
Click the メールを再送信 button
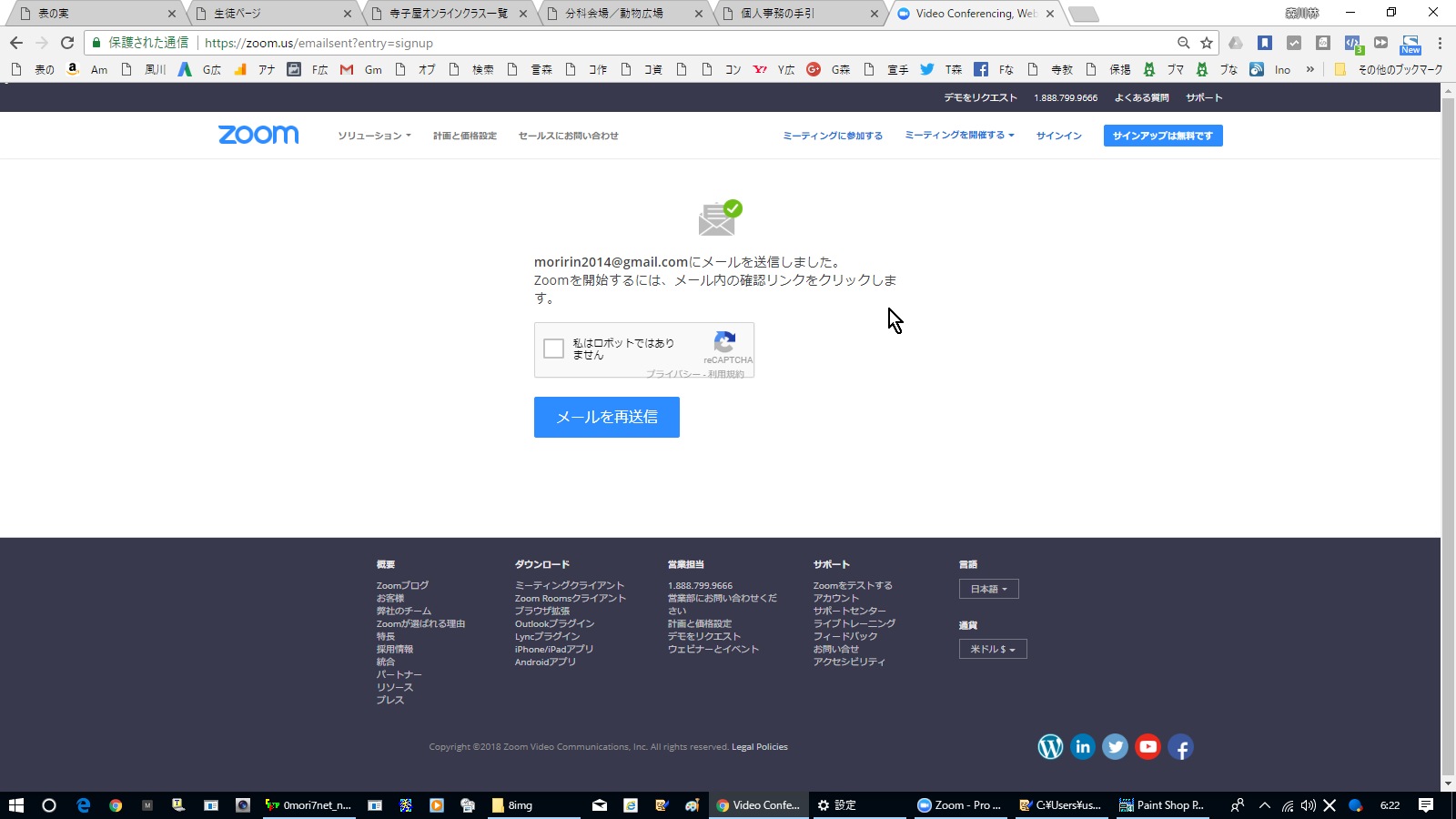(606, 417)
